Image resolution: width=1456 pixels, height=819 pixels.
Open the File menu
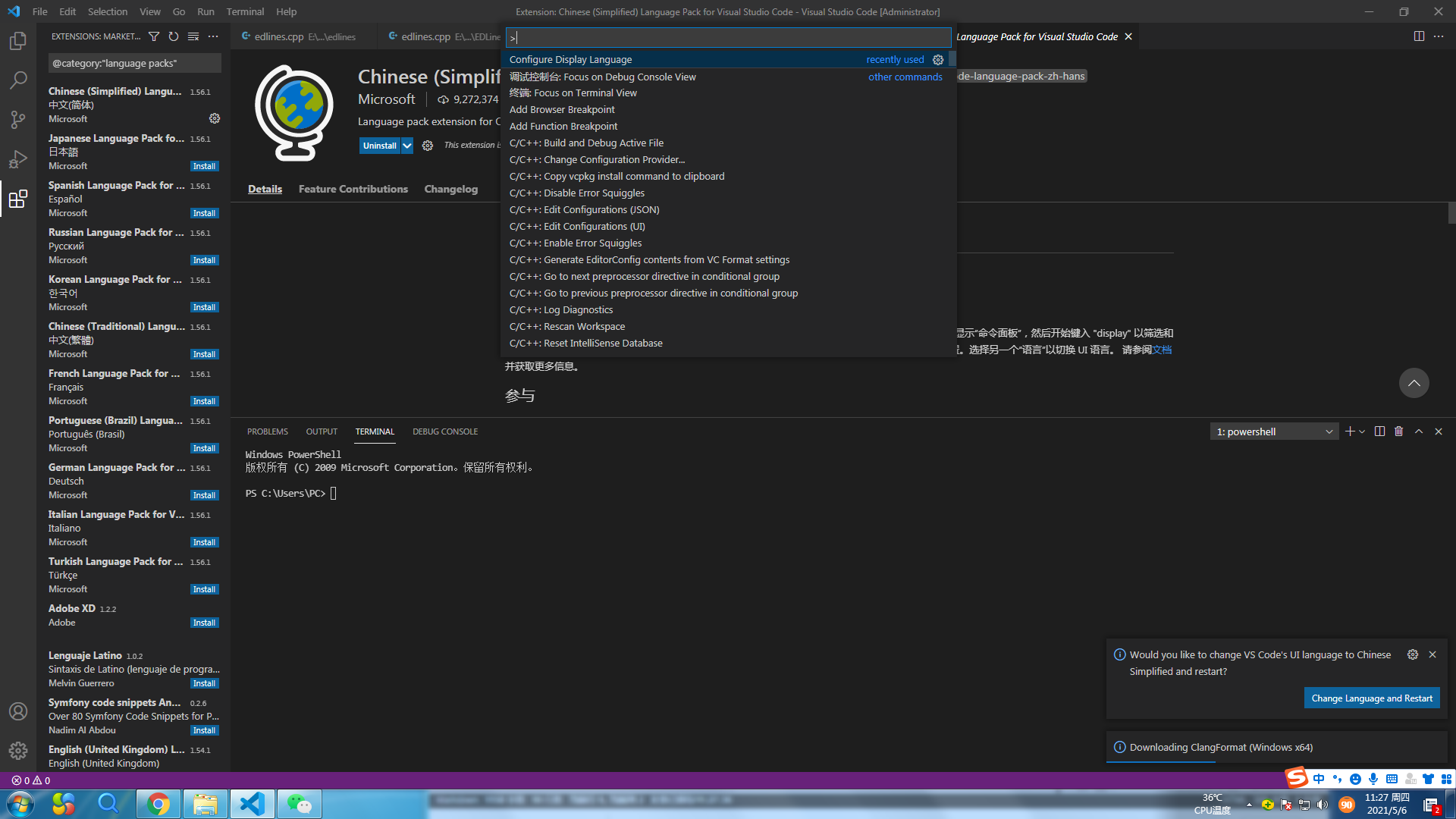tap(40, 11)
